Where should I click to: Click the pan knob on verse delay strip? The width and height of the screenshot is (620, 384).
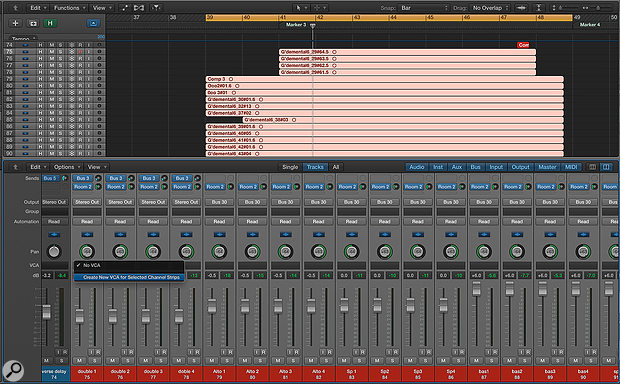[54, 252]
